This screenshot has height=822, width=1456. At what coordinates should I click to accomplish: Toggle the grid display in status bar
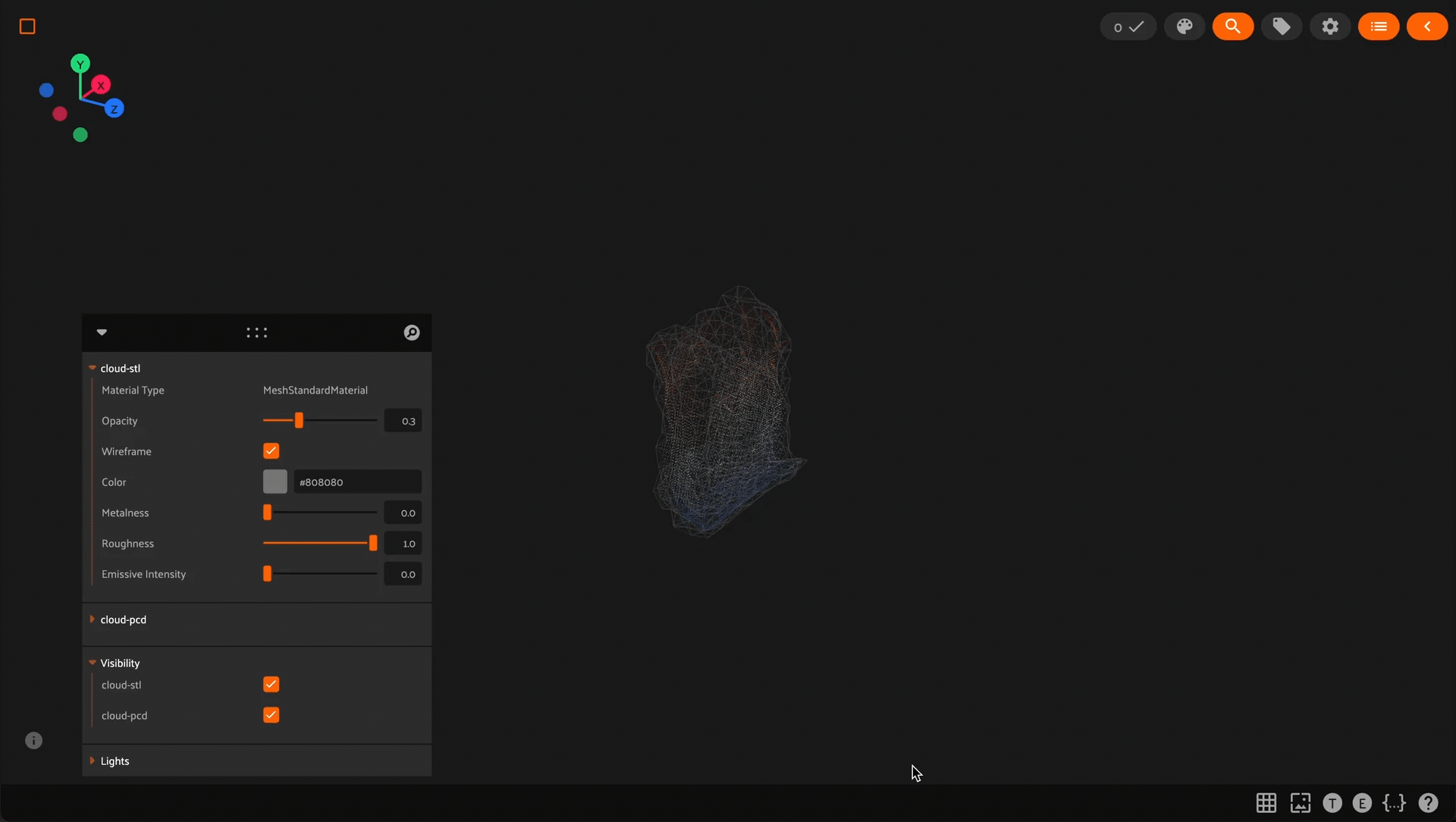1266,803
